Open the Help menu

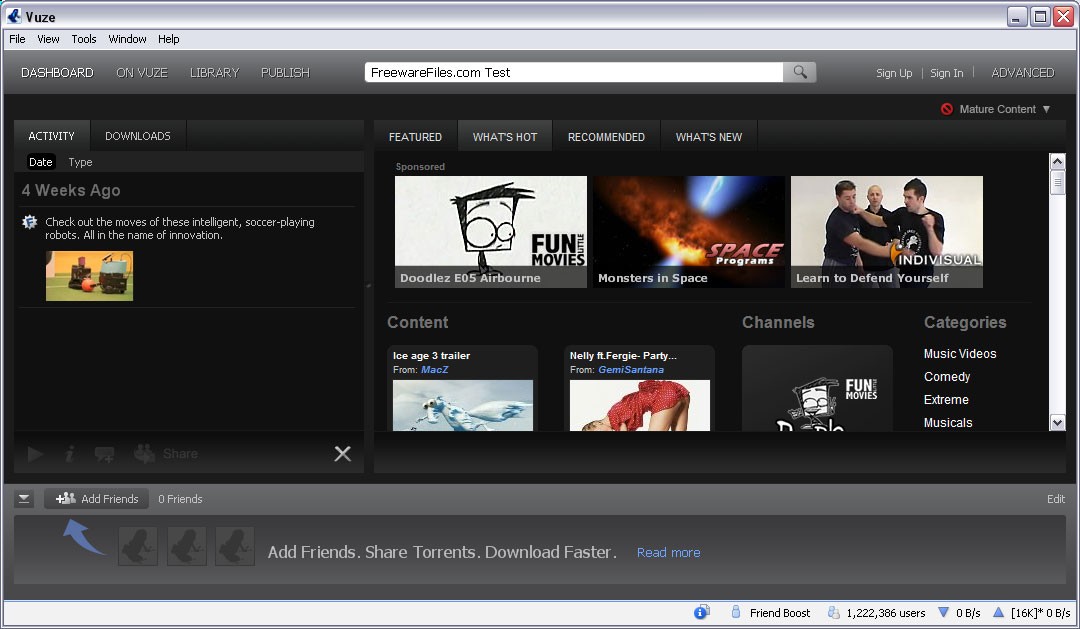click(x=169, y=39)
